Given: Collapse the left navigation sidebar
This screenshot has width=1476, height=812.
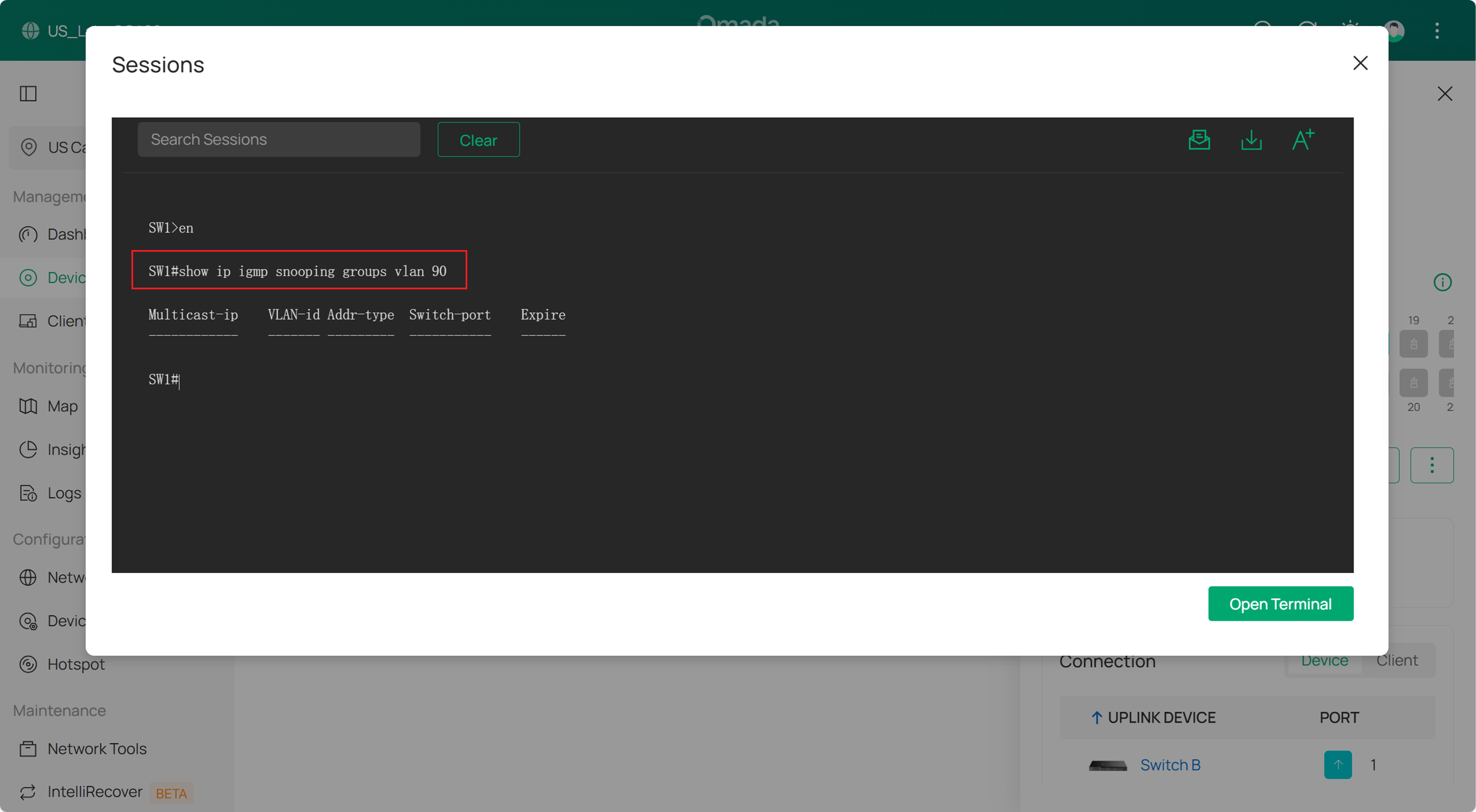Looking at the screenshot, I should pos(29,93).
